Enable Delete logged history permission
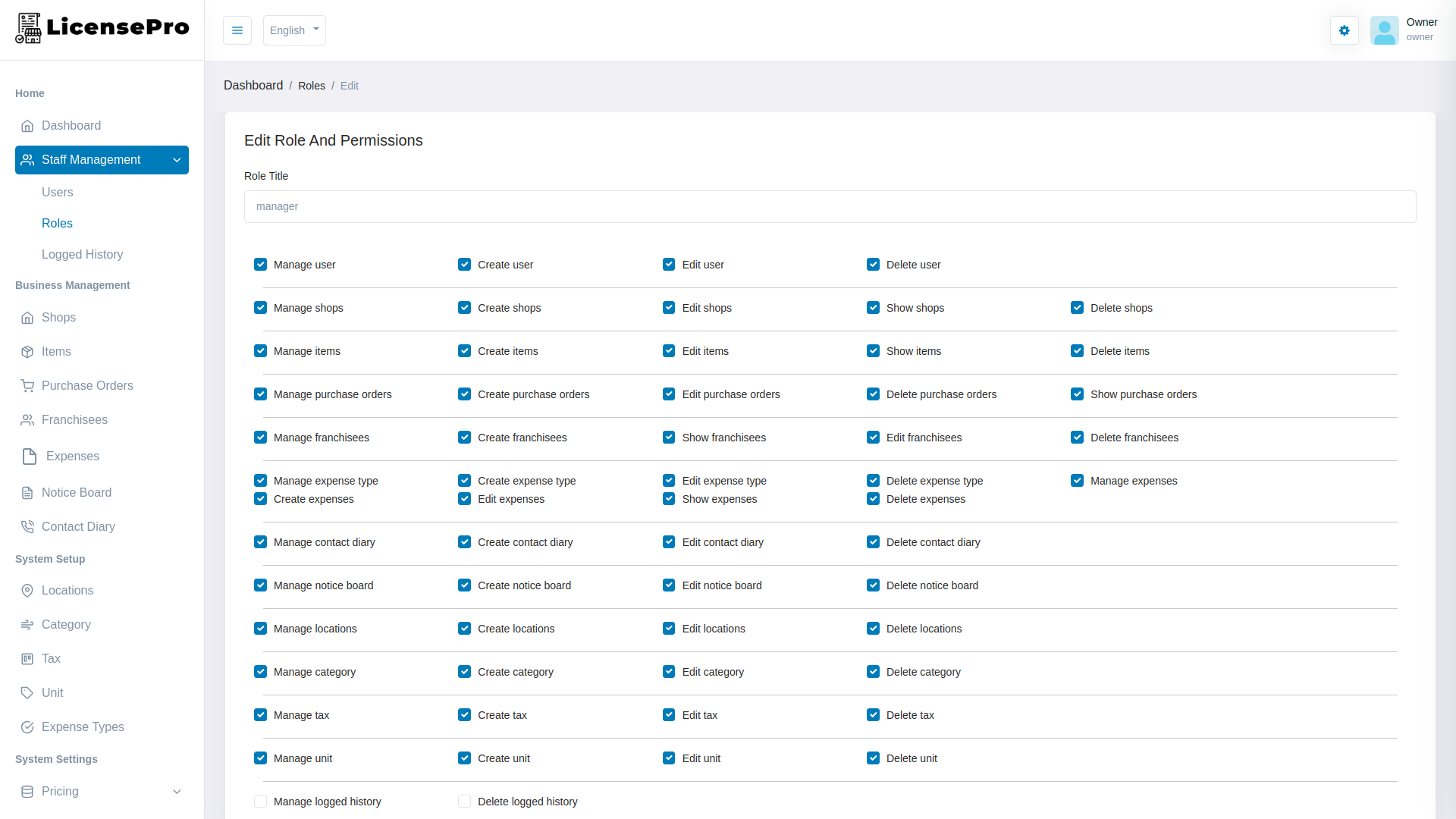This screenshot has width=1456, height=819. (x=463, y=801)
